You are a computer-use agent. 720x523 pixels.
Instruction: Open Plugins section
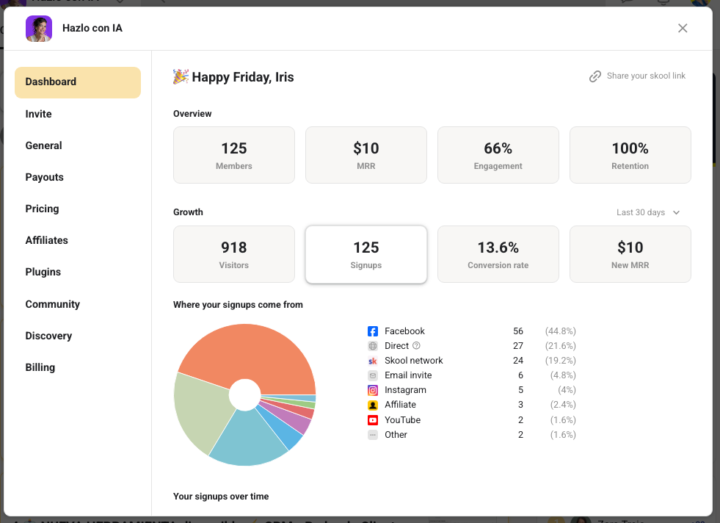click(43, 272)
